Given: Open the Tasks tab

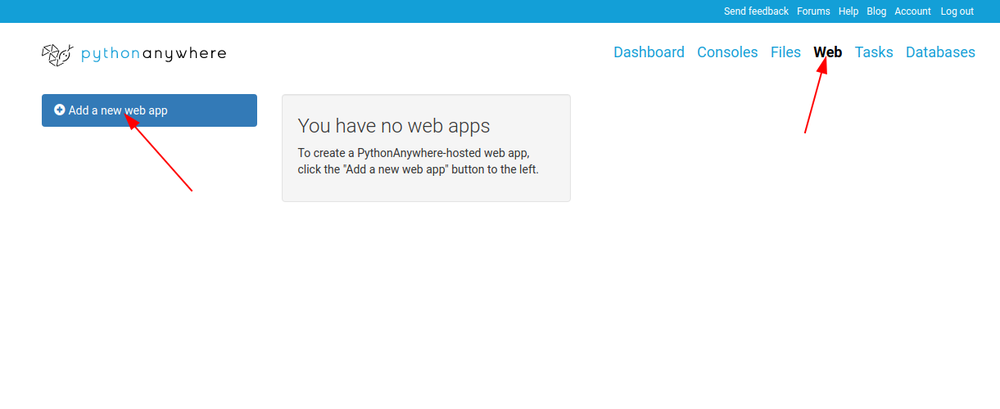Looking at the screenshot, I should click(x=874, y=52).
